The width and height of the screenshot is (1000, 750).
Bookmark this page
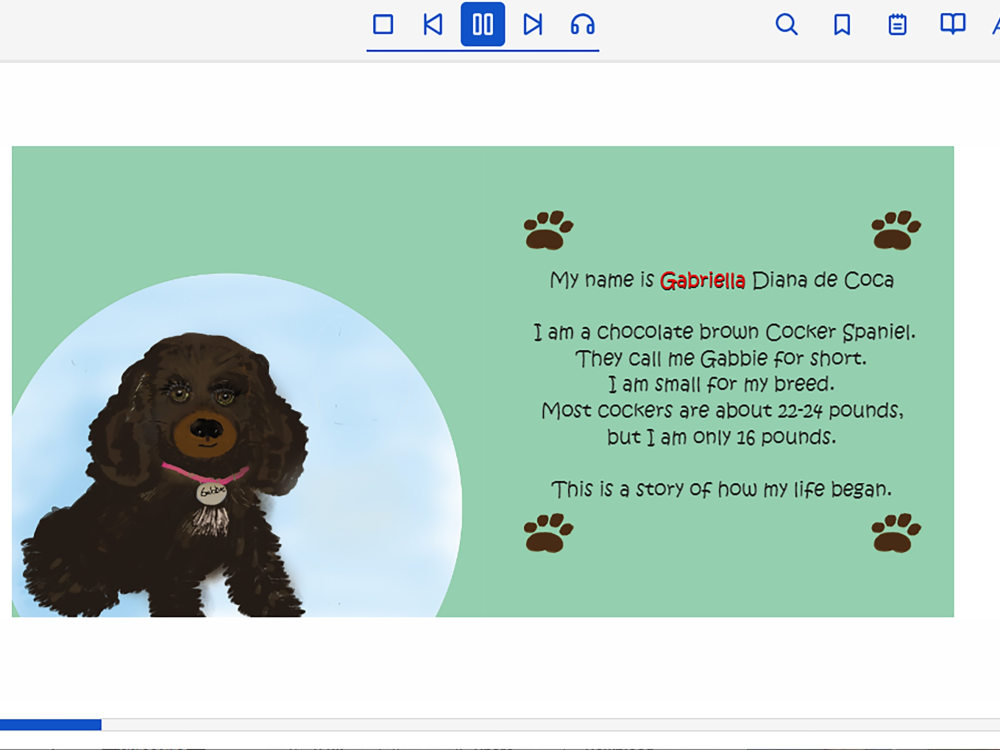coord(842,25)
